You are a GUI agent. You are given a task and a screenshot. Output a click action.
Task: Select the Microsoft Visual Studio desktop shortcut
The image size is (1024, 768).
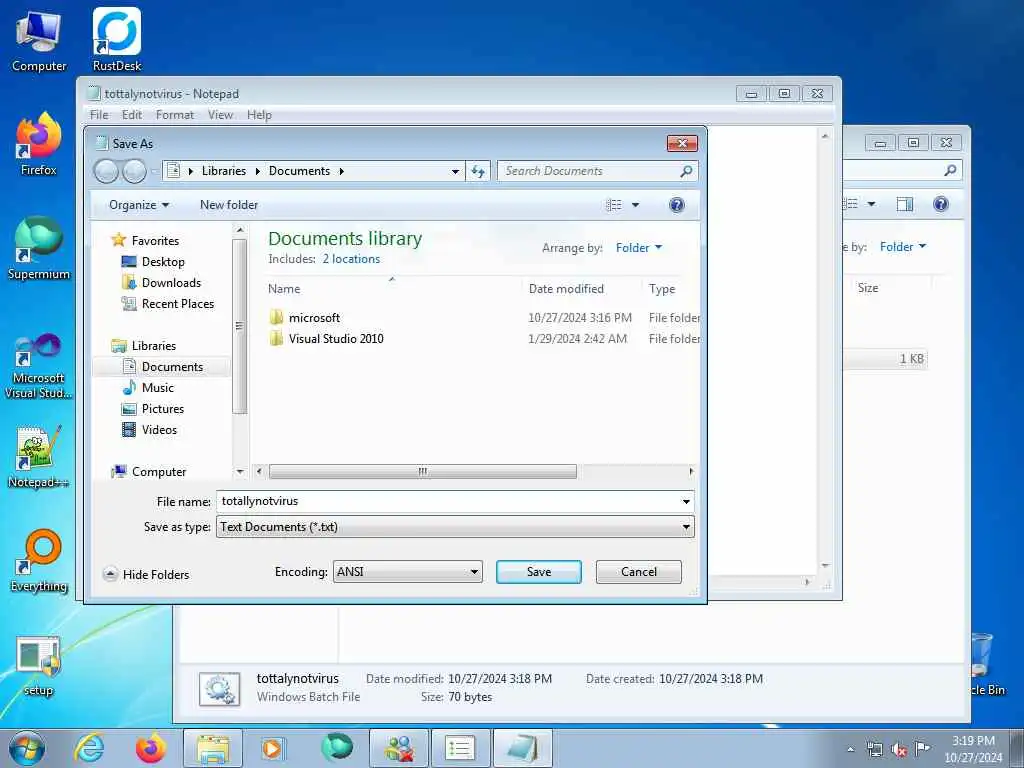pyautogui.click(x=39, y=366)
